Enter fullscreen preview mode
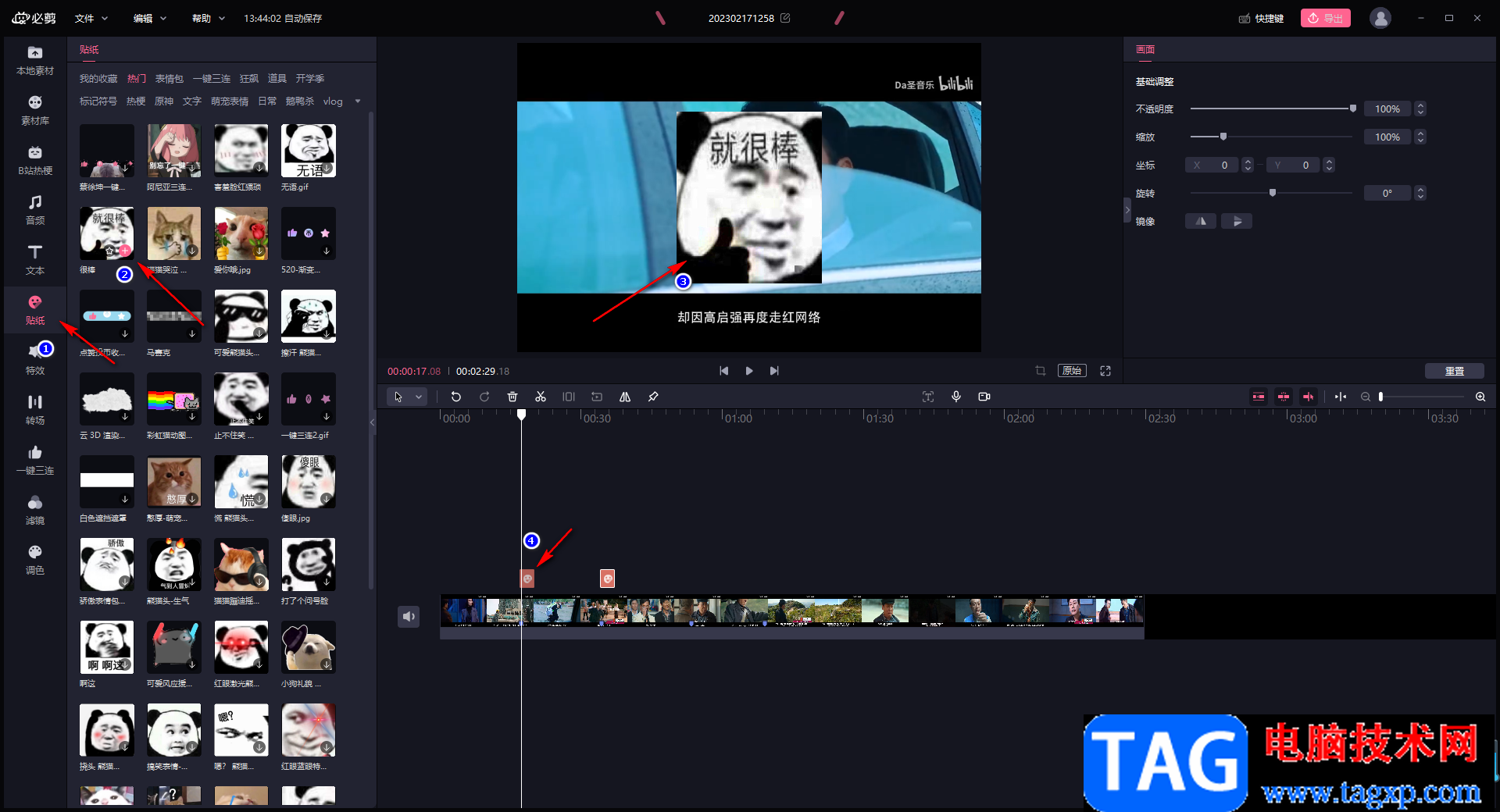Image resolution: width=1500 pixels, height=812 pixels. (x=1105, y=371)
